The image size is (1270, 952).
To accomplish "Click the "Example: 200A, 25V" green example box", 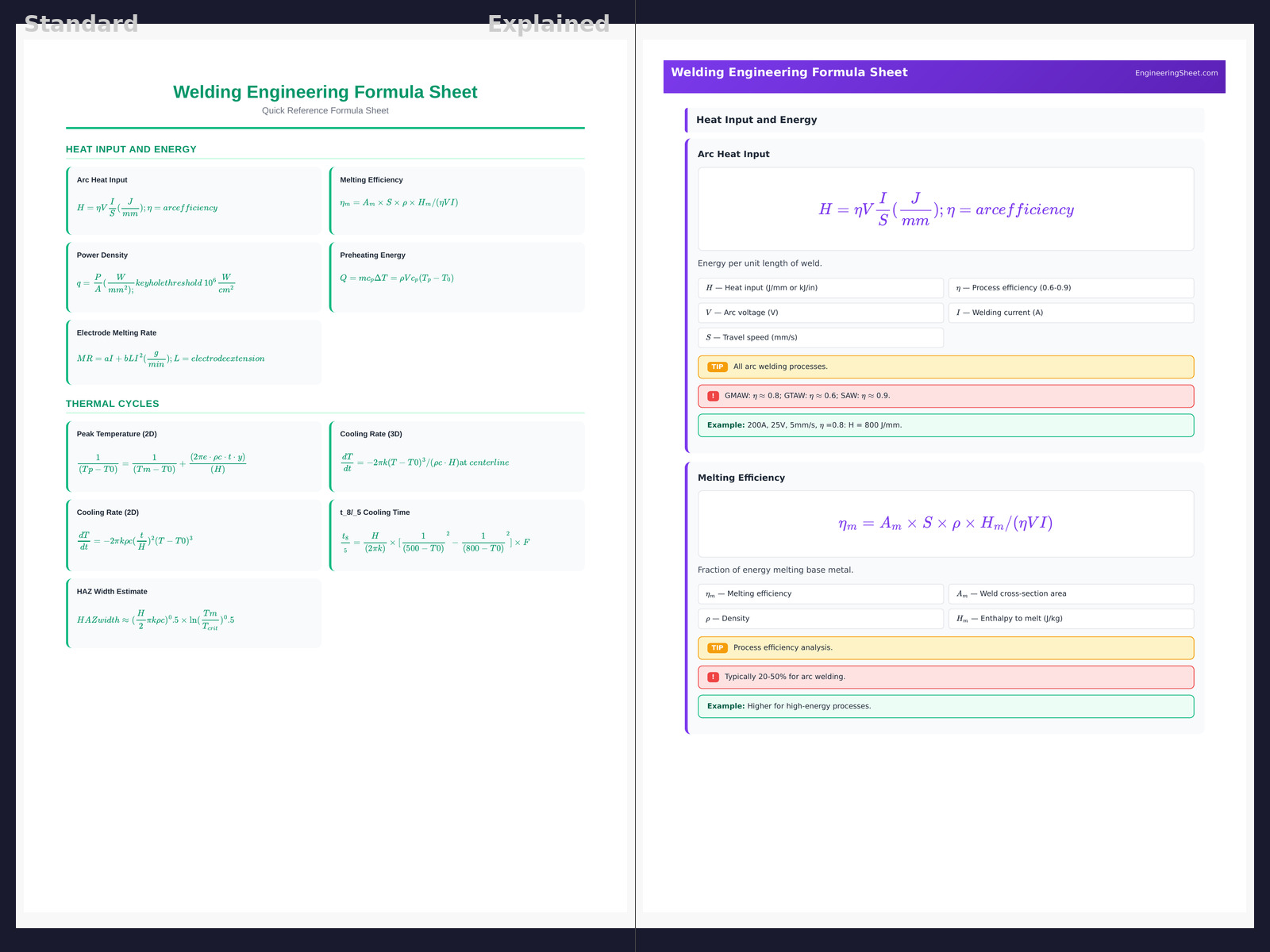I will (x=945, y=425).
